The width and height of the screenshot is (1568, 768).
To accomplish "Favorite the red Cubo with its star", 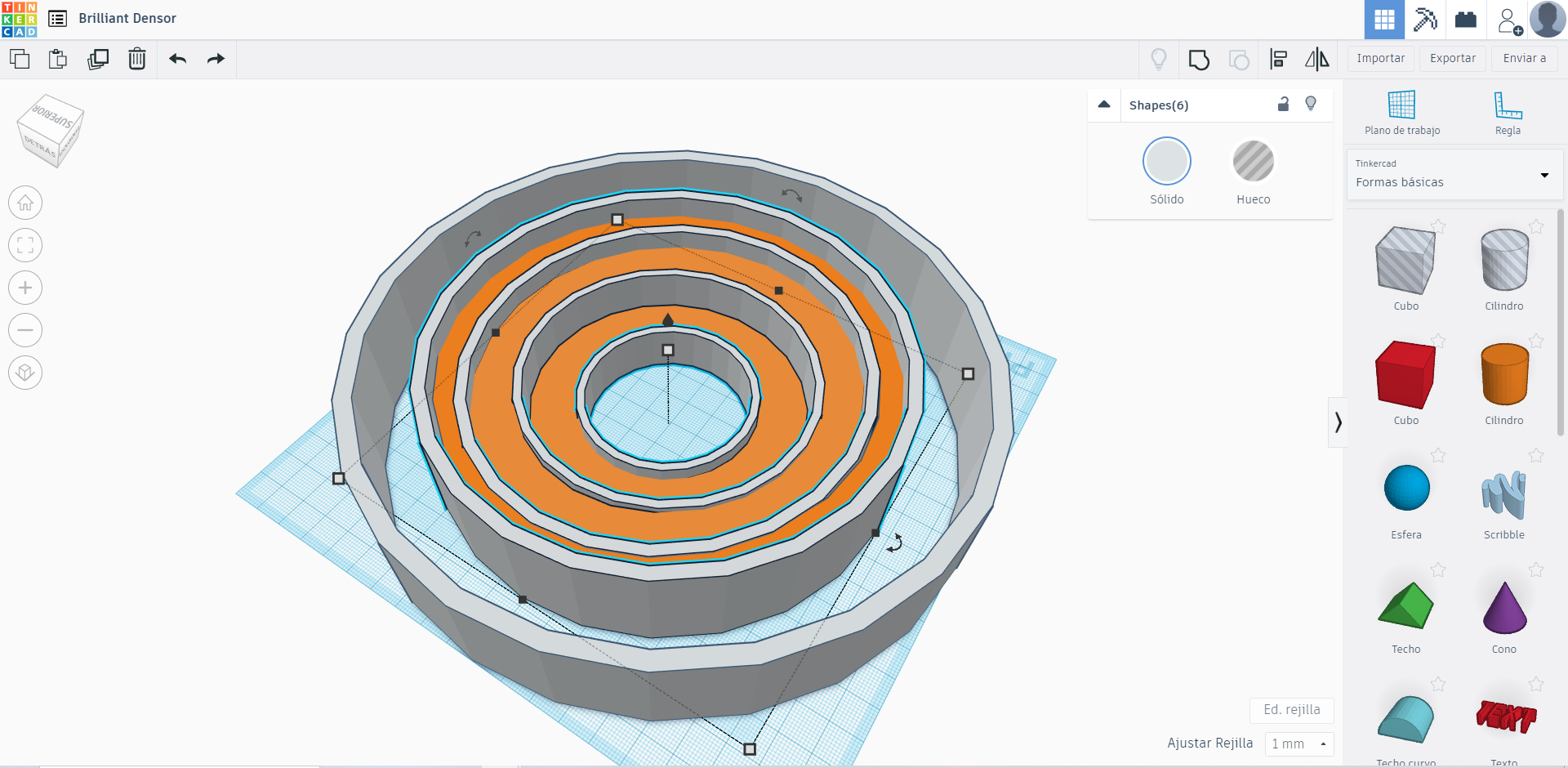I will [1438, 341].
